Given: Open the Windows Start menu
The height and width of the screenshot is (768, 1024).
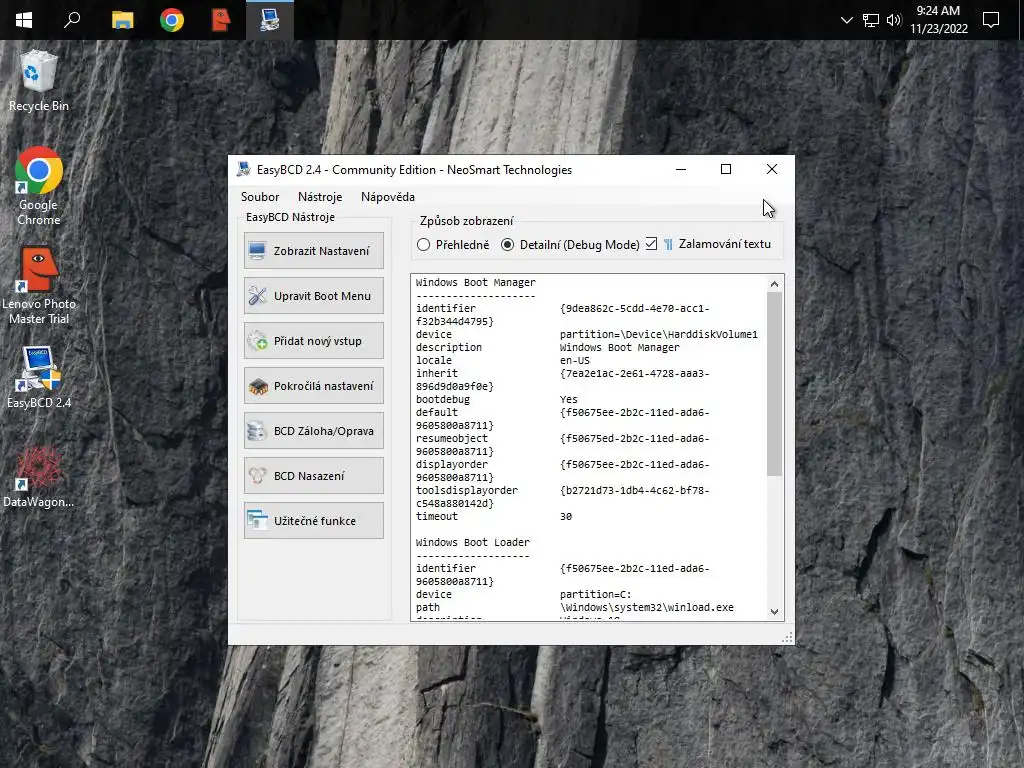Looking at the screenshot, I should [x=24, y=20].
